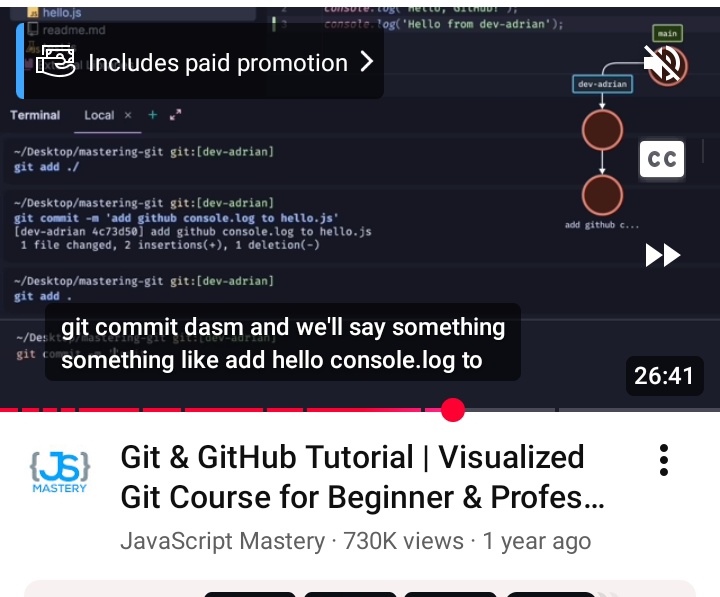Open the JS Mastery channel avatar
Viewport: 720px width, 597px height.
(x=60, y=472)
